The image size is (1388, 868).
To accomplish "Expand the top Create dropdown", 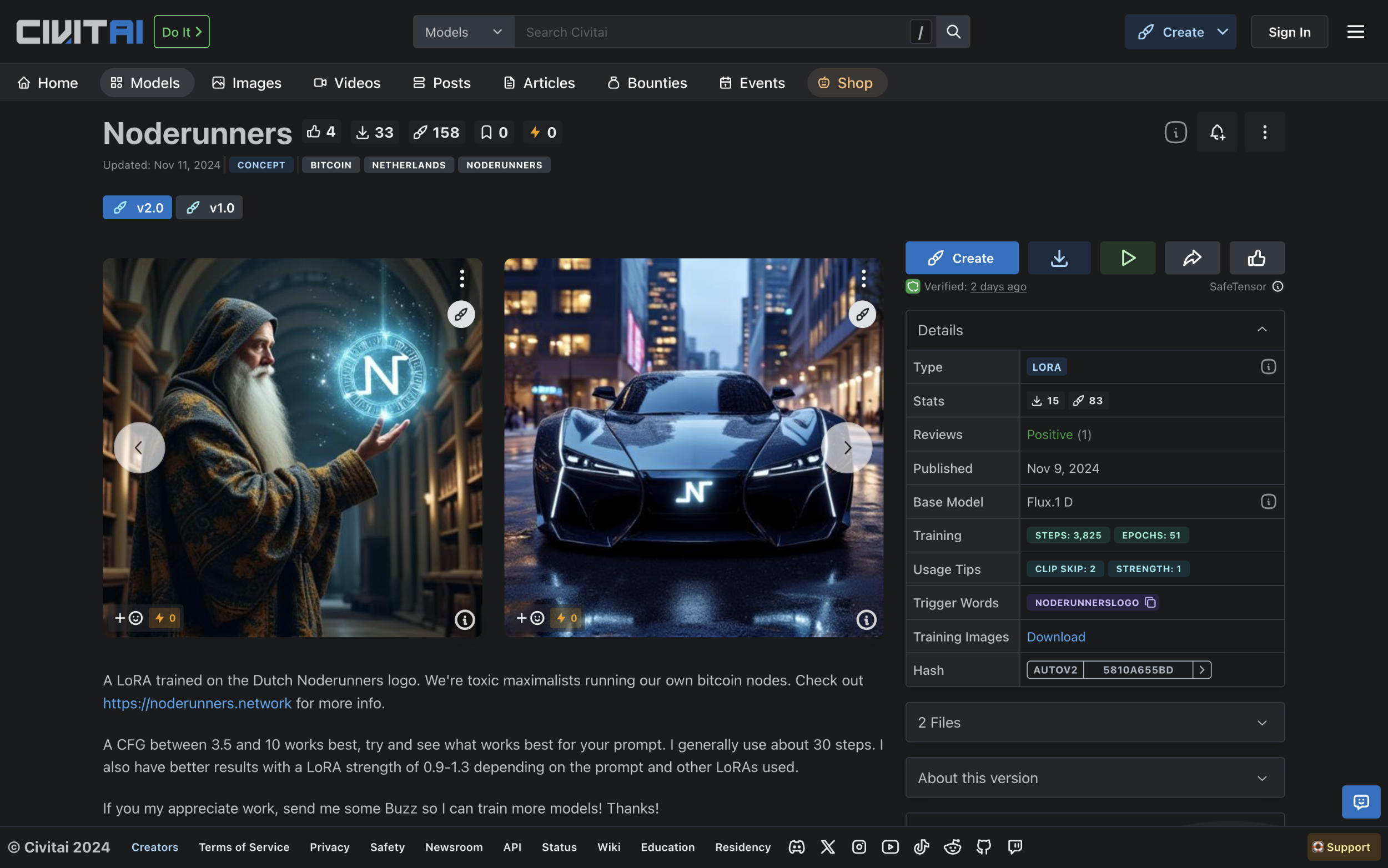I will click(x=1223, y=32).
